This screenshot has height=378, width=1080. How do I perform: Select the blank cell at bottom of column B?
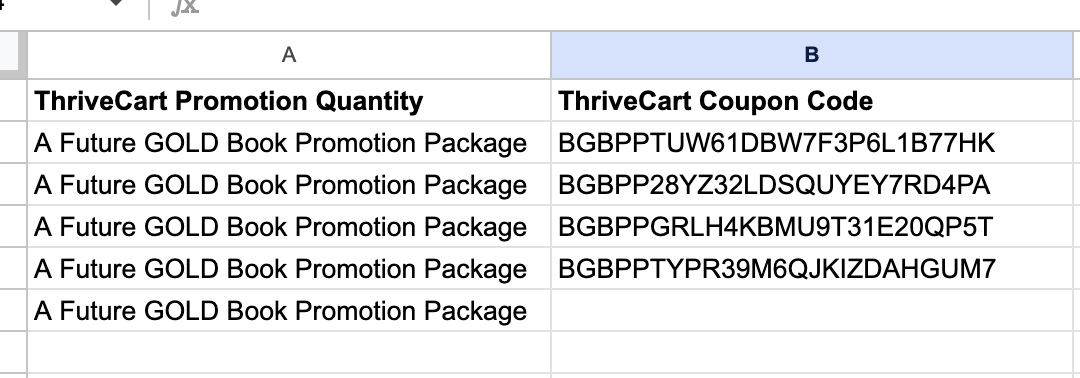coord(811,353)
